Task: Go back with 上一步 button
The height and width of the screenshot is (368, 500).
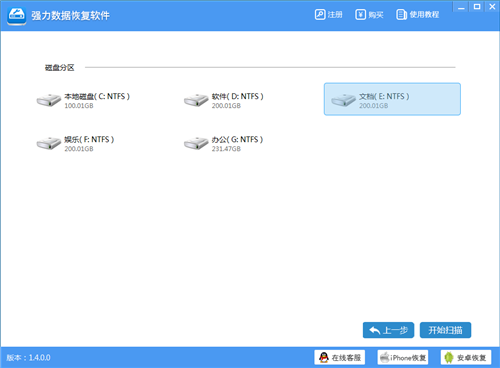Action: point(388,330)
